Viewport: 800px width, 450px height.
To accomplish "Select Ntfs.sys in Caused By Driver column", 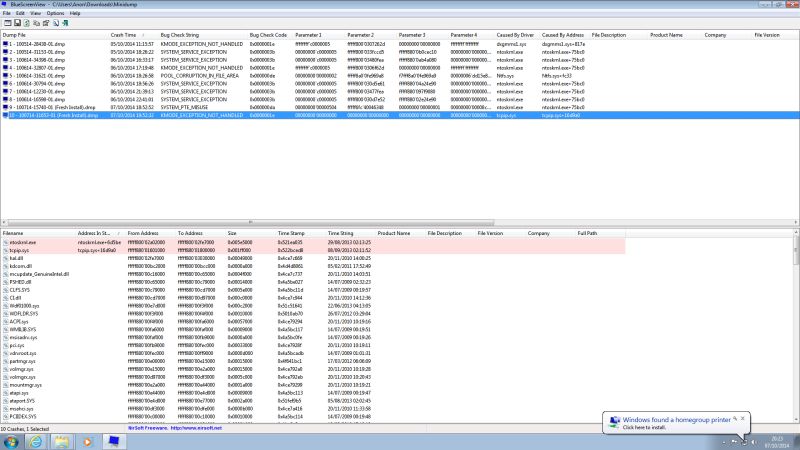I will pos(505,76).
